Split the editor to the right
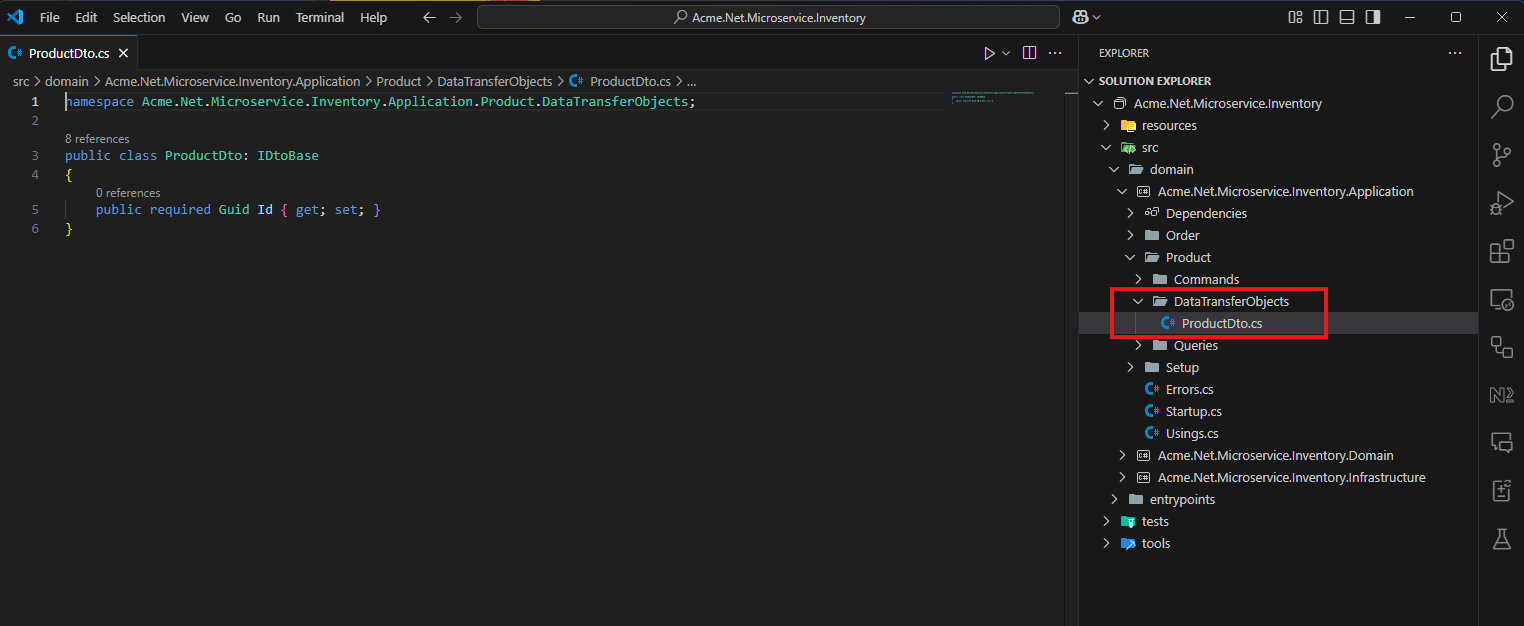This screenshot has width=1524, height=626. 1029,53
